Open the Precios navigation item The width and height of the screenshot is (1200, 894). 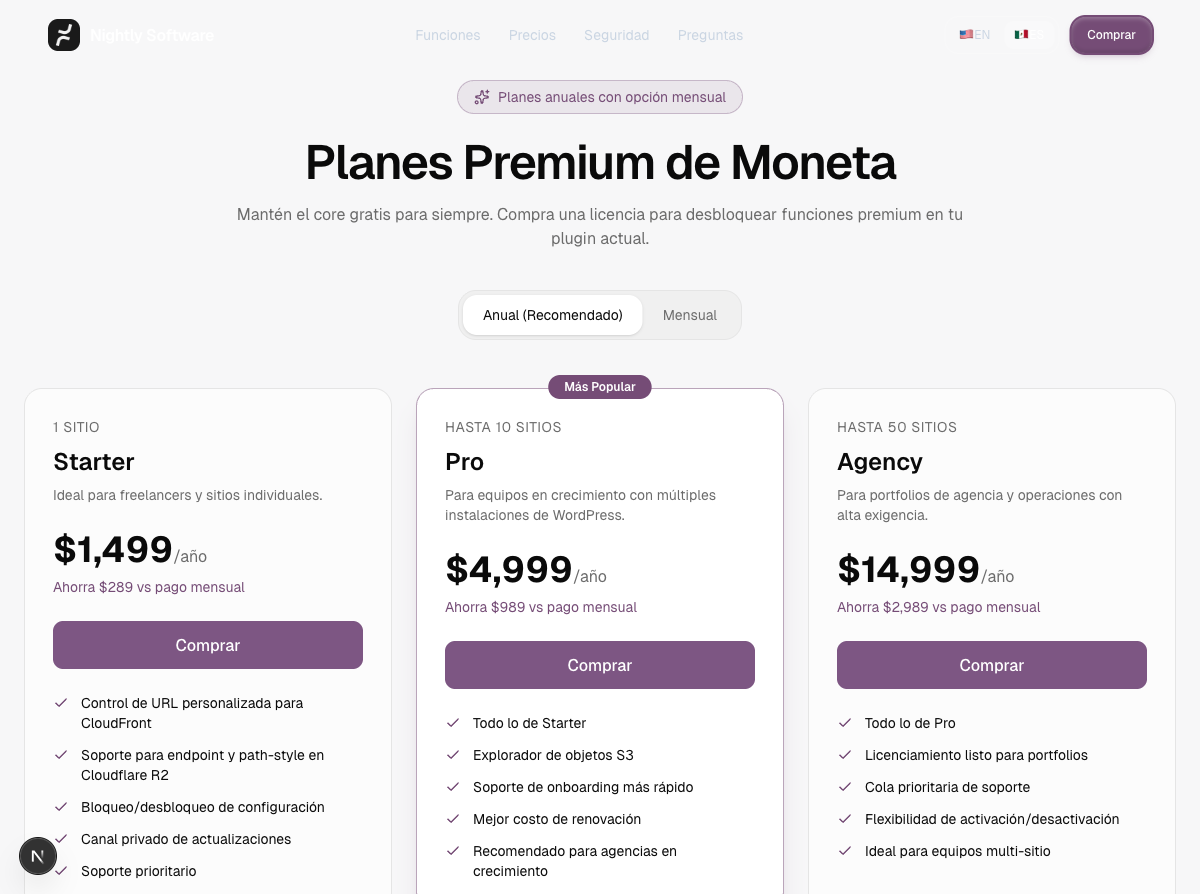coord(532,35)
